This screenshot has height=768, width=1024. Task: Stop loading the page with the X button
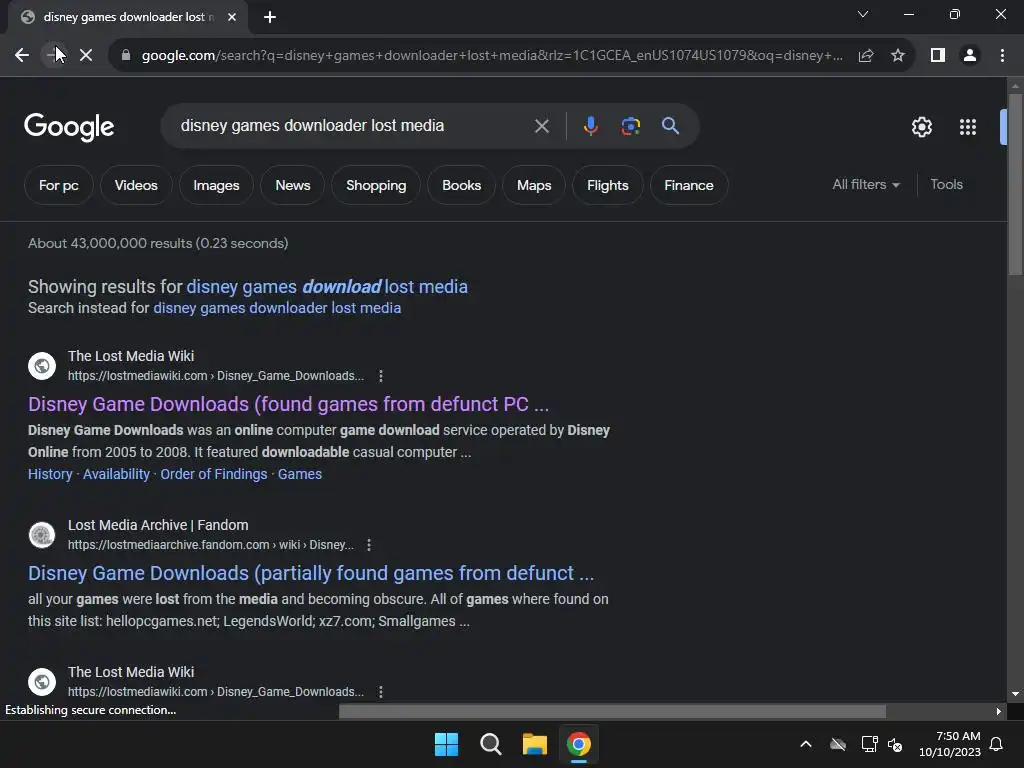[x=86, y=55]
